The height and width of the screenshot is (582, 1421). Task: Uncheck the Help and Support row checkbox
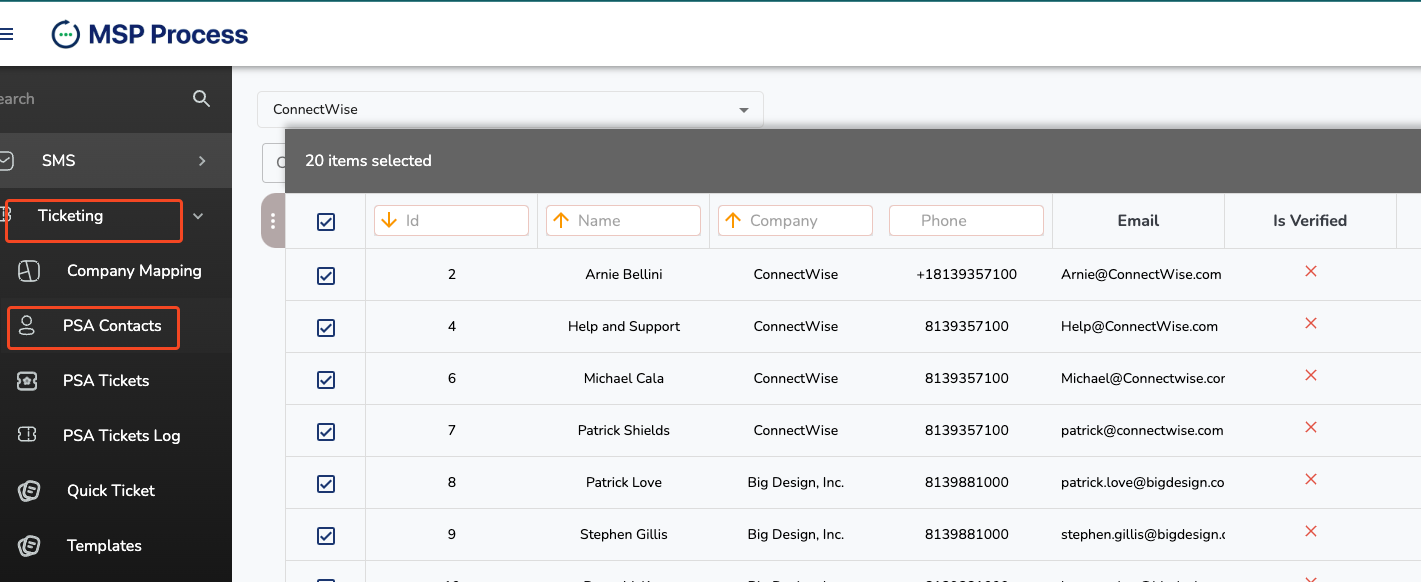point(326,328)
